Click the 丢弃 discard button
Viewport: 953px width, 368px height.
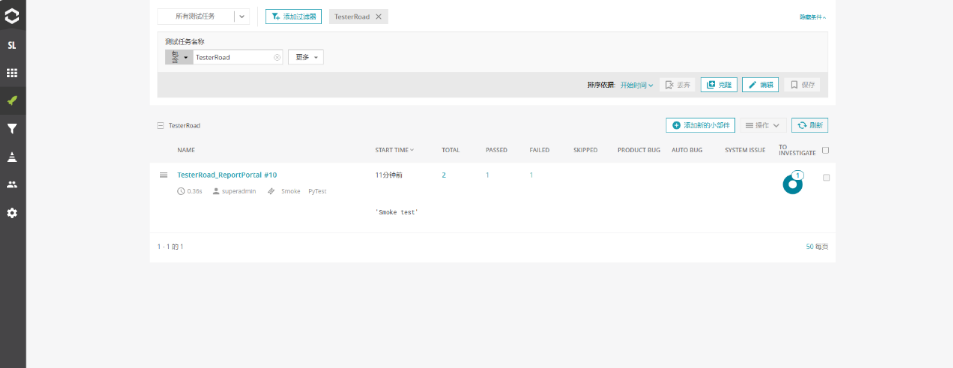(678, 85)
